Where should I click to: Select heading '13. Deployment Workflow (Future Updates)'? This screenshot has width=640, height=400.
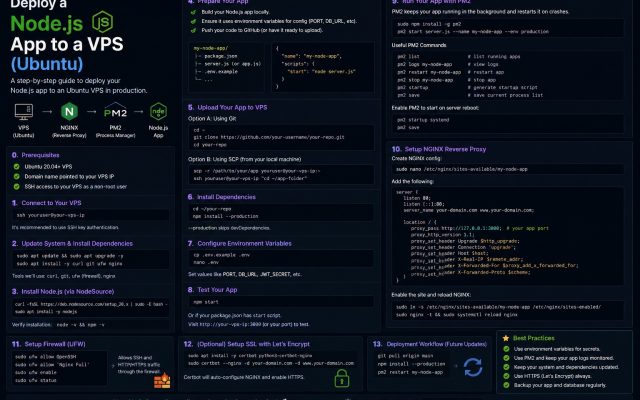point(430,344)
